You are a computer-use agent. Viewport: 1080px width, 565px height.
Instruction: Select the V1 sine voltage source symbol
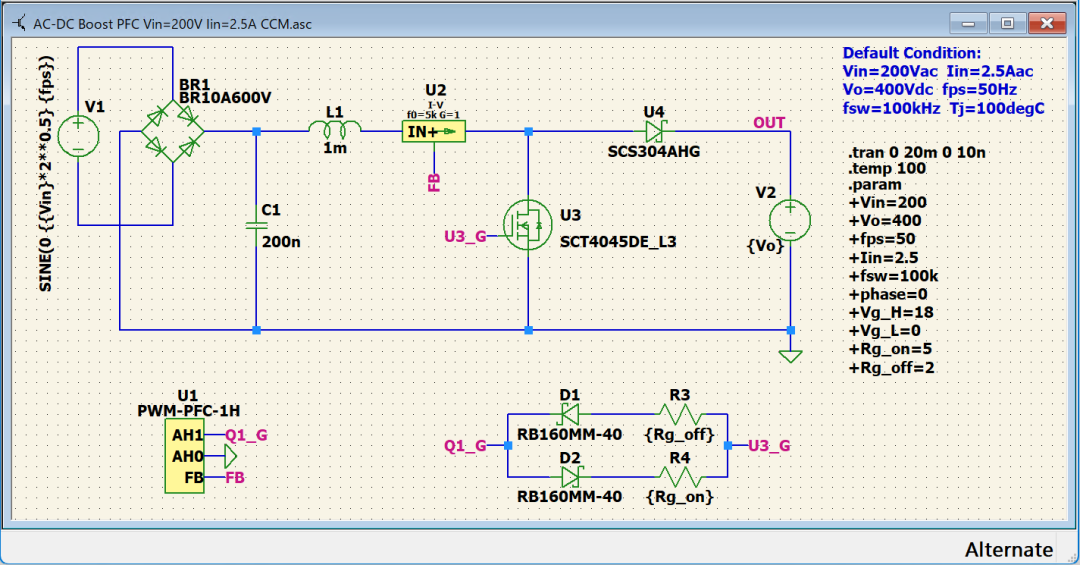point(78,135)
